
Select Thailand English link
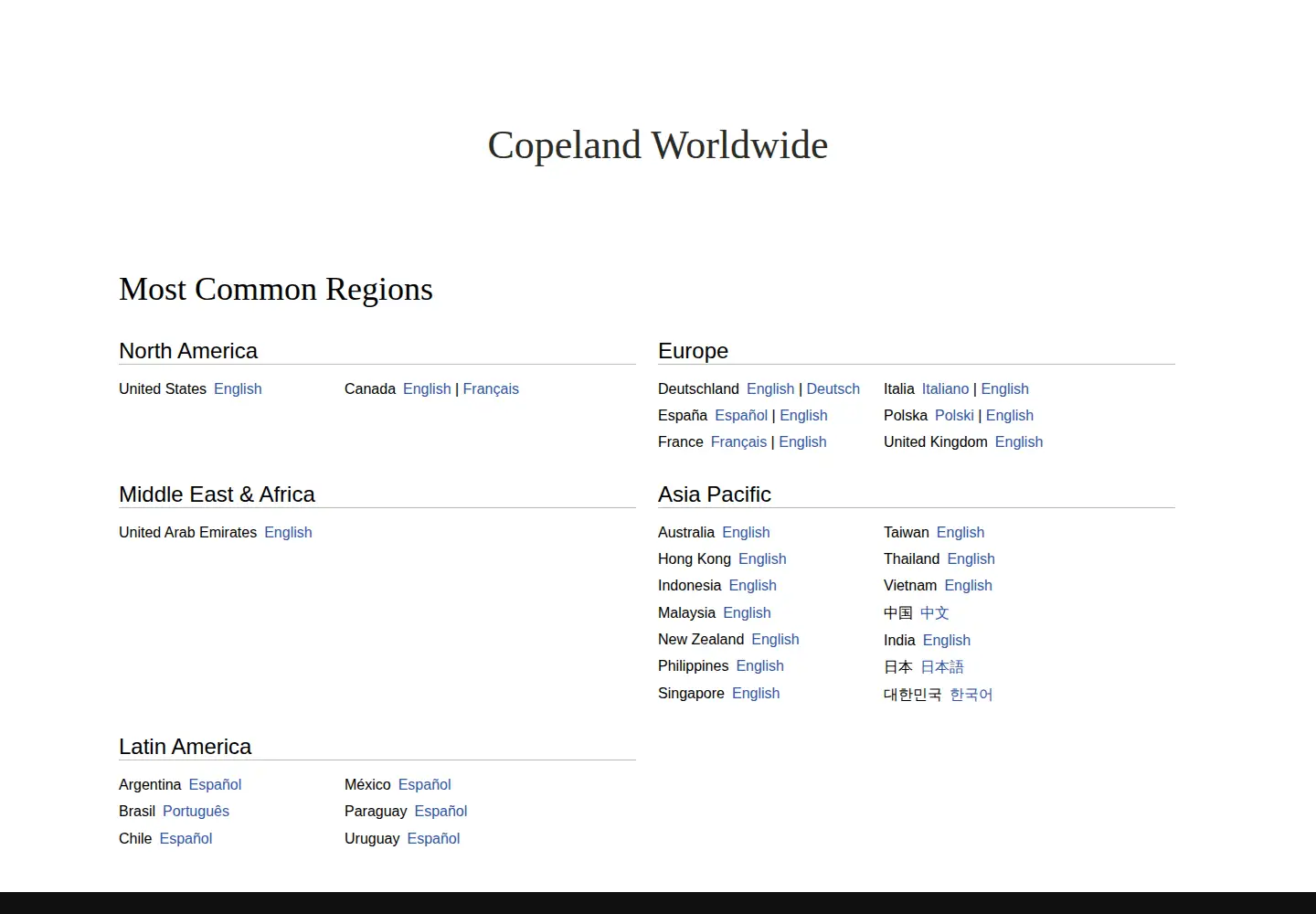(x=971, y=558)
